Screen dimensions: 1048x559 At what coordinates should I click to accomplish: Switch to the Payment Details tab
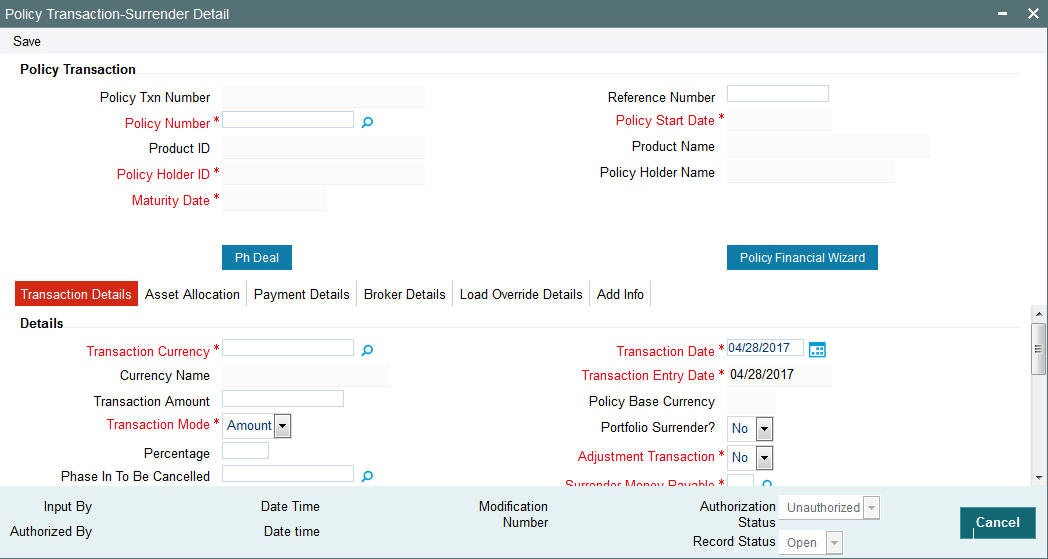point(301,294)
